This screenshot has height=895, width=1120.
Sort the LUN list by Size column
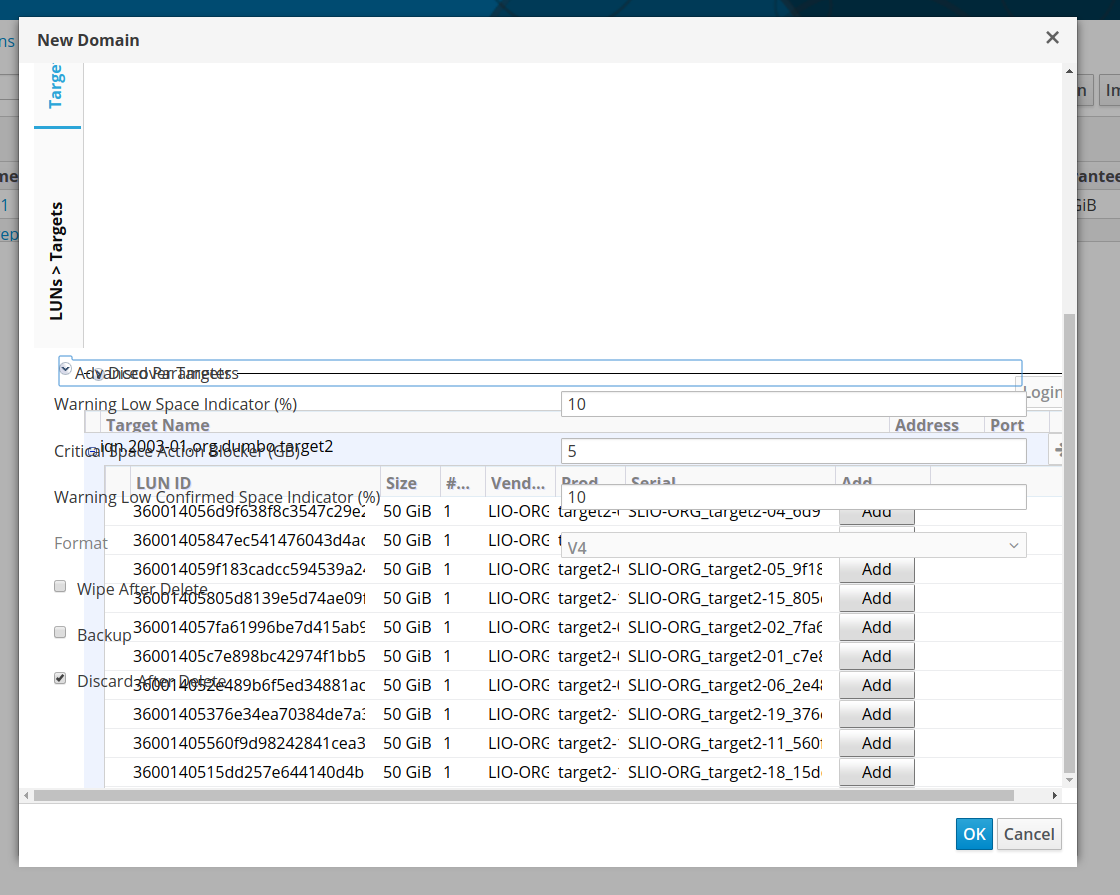[401, 483]
